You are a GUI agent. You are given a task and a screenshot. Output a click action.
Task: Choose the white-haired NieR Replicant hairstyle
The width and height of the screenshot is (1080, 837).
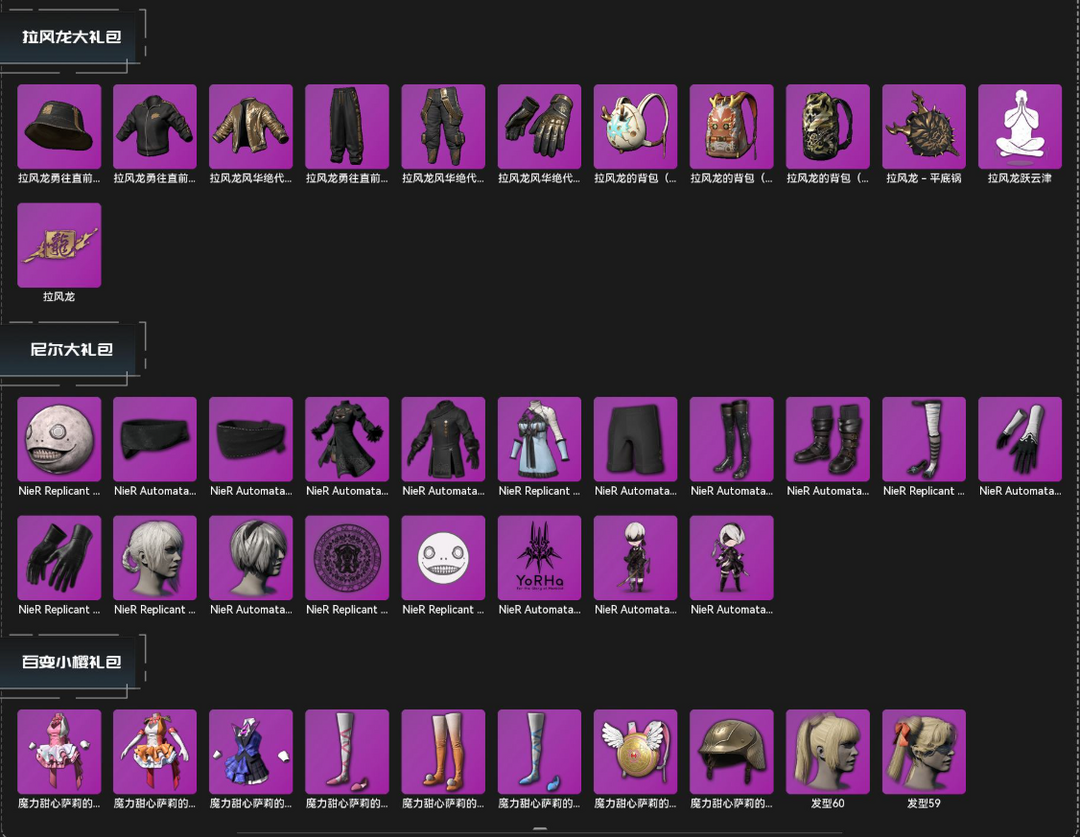(155, 558)
